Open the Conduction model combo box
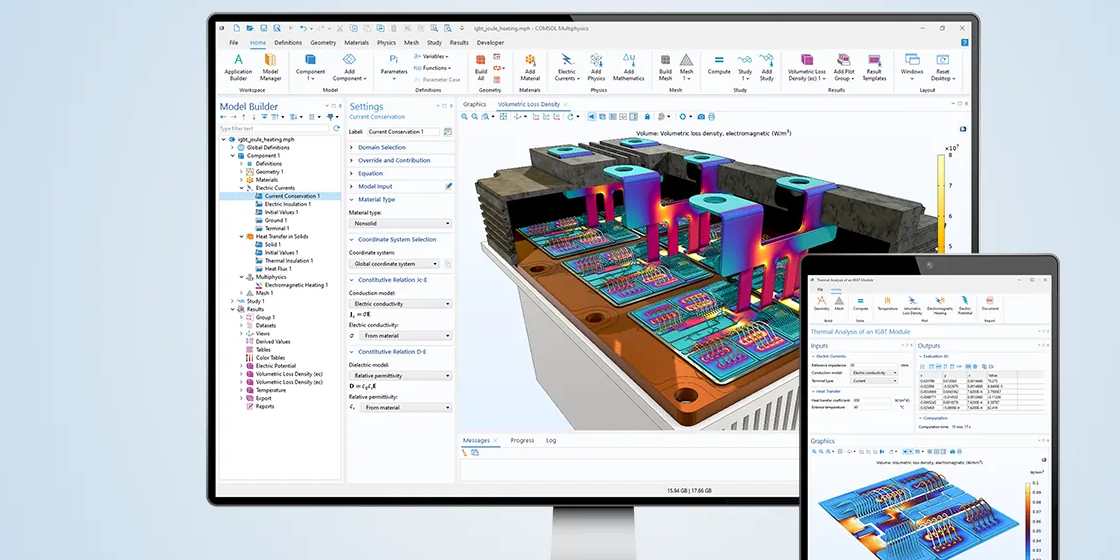The width and height of the screenshot is (1120, 560). [x=400, y=304]
